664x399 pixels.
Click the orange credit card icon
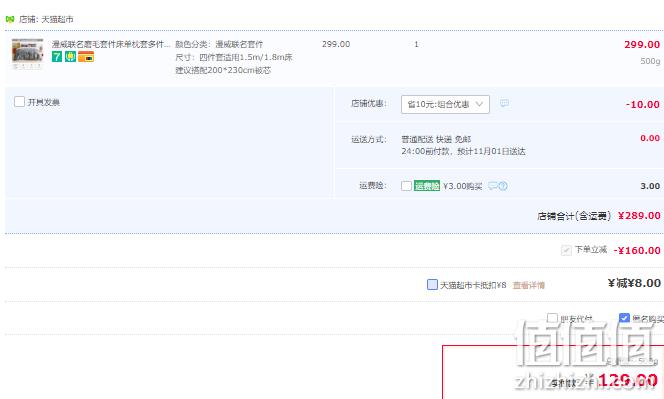[x=86, y=57]
